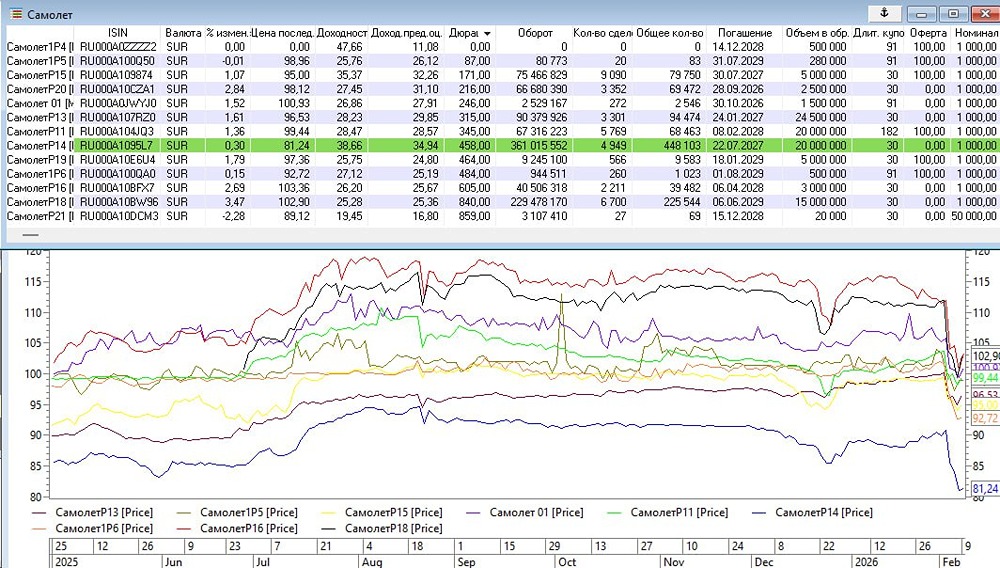
Task: Select the Самолет1Р4 row name
Action: pos(40,47)
